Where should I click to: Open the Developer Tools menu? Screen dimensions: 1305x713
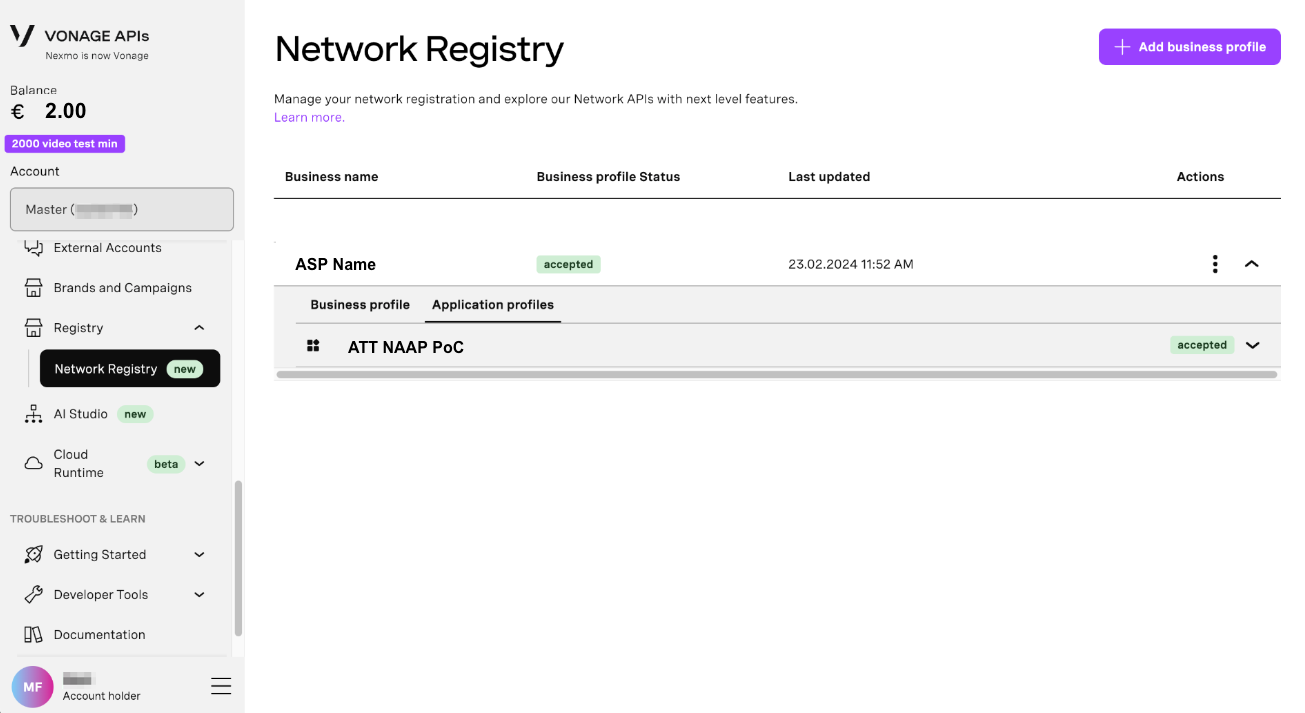100,594
